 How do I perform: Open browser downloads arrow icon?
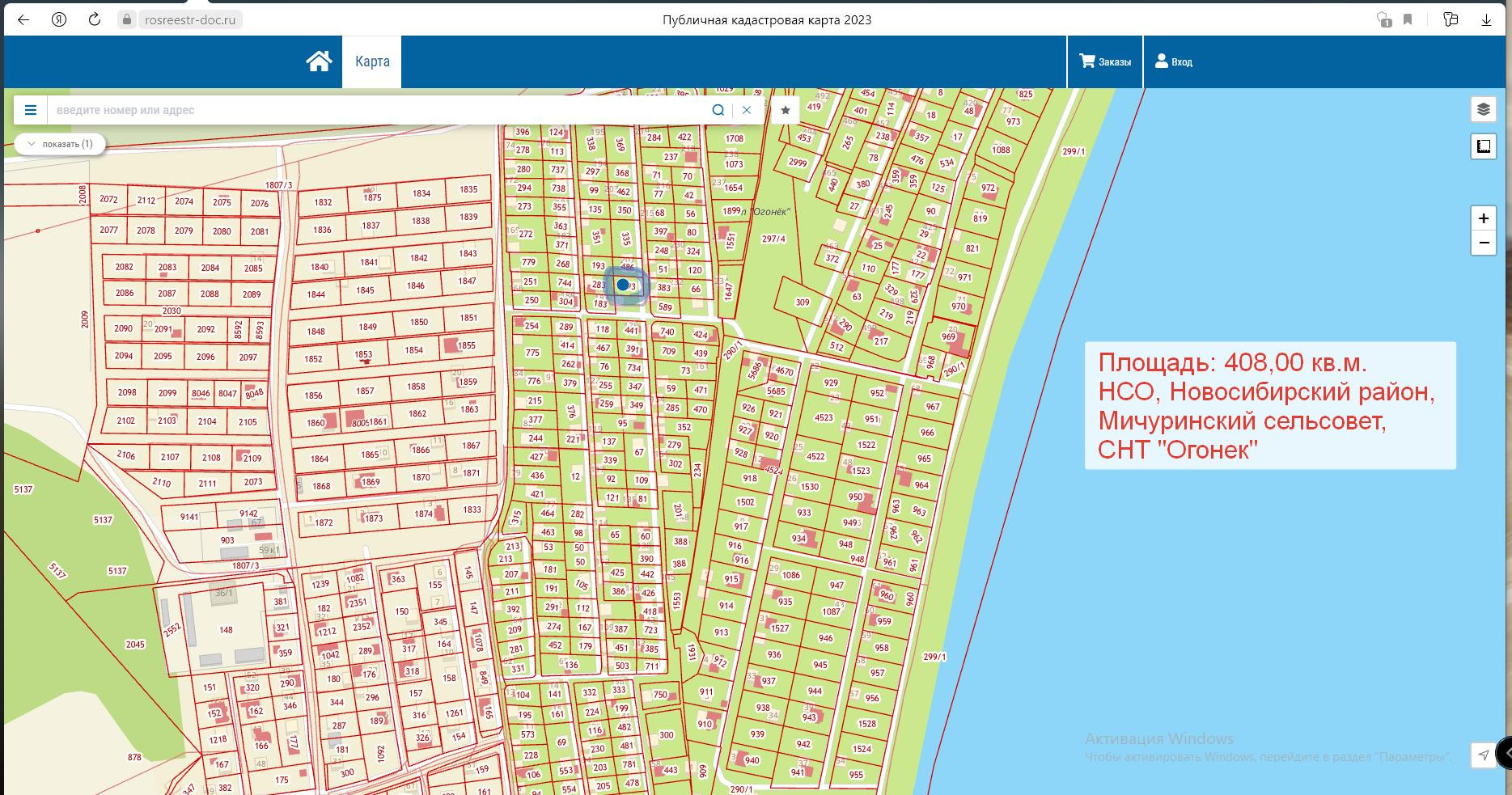pos(1486,20)
